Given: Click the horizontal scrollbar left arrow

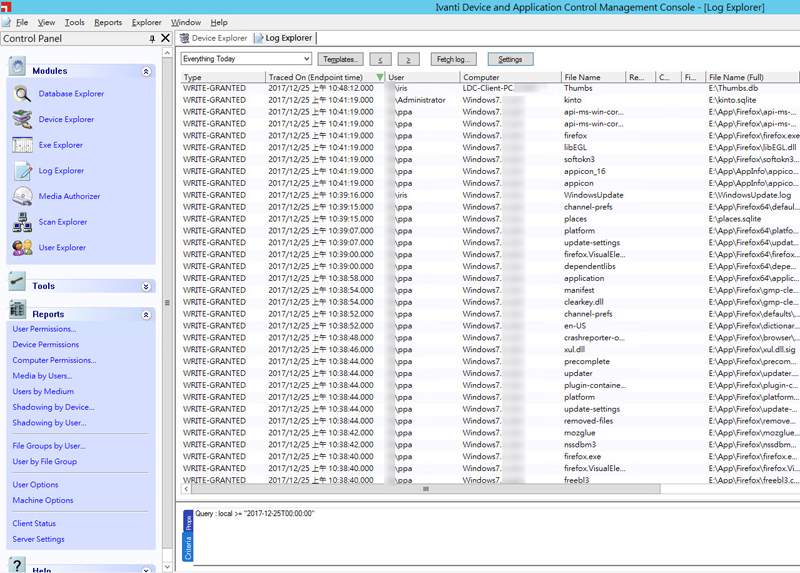Looking at the screenshot, I should coord(186,489).
